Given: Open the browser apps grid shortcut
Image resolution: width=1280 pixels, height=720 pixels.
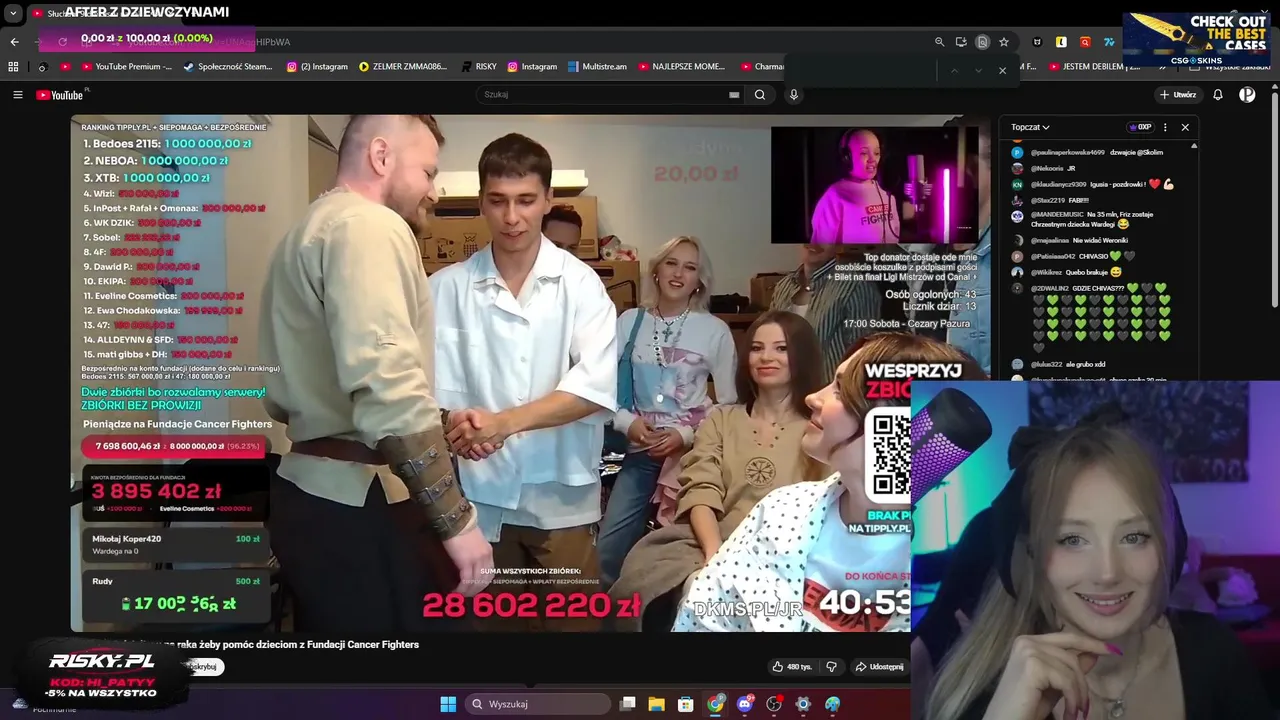Looking at the screenshot, I should pyautogui.click(x=13, y=67).
